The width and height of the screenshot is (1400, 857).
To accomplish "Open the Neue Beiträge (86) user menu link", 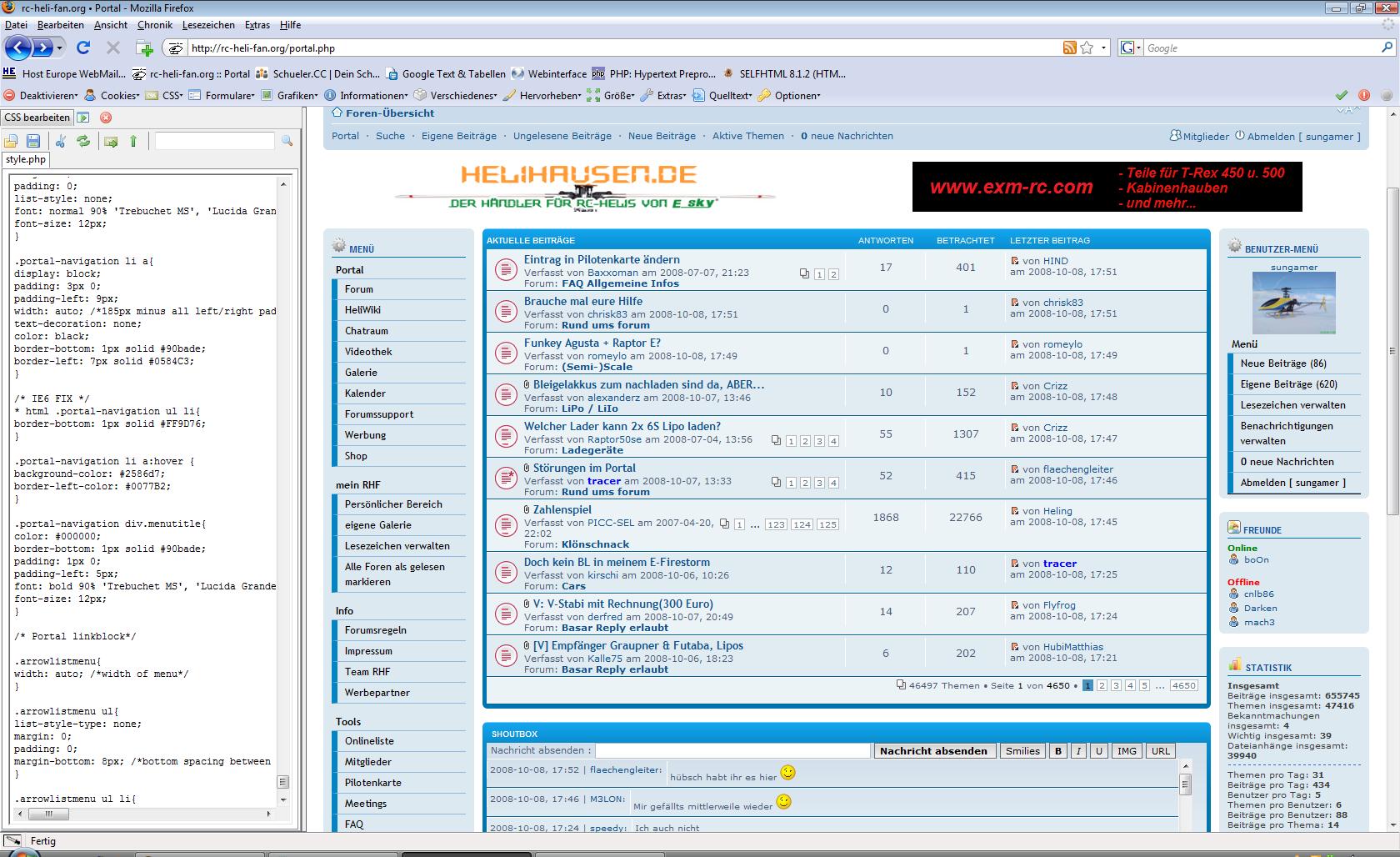I will 1282,363.
